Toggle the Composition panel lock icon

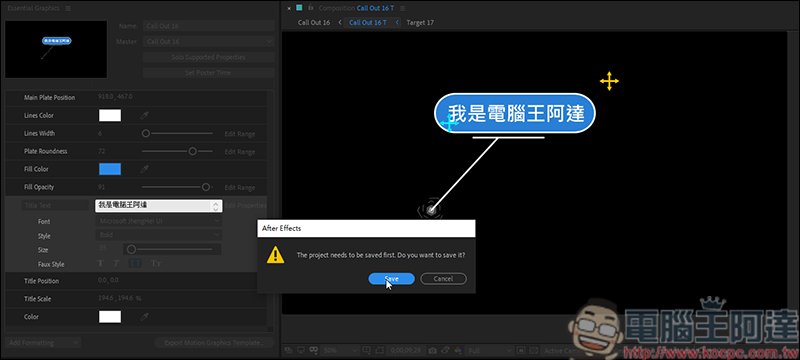pos(311,8)
